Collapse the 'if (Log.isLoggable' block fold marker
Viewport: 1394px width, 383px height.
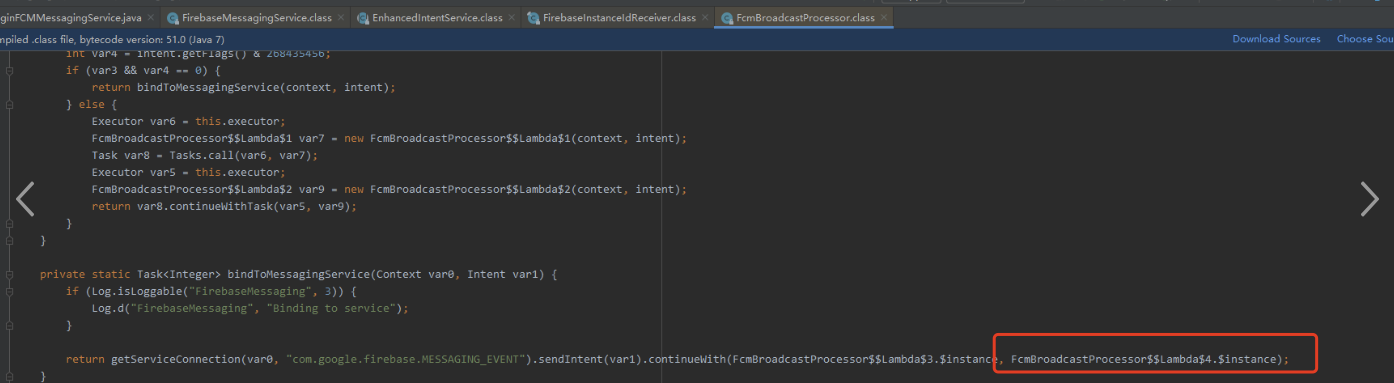click(x=9, y=291)
